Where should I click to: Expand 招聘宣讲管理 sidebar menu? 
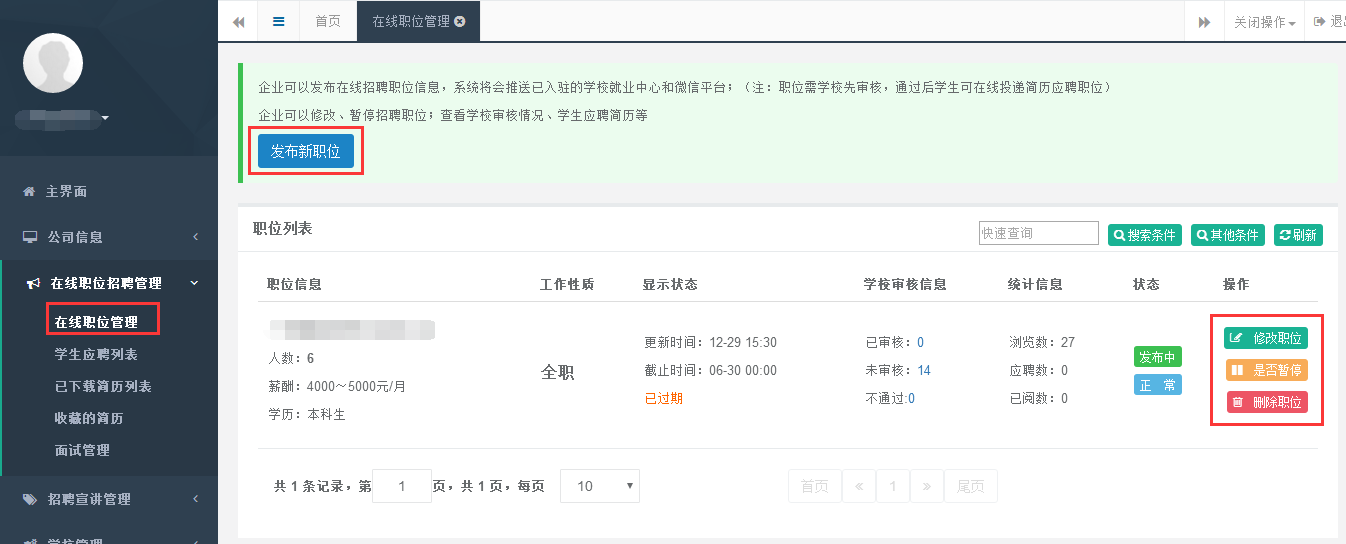[110, 499]
